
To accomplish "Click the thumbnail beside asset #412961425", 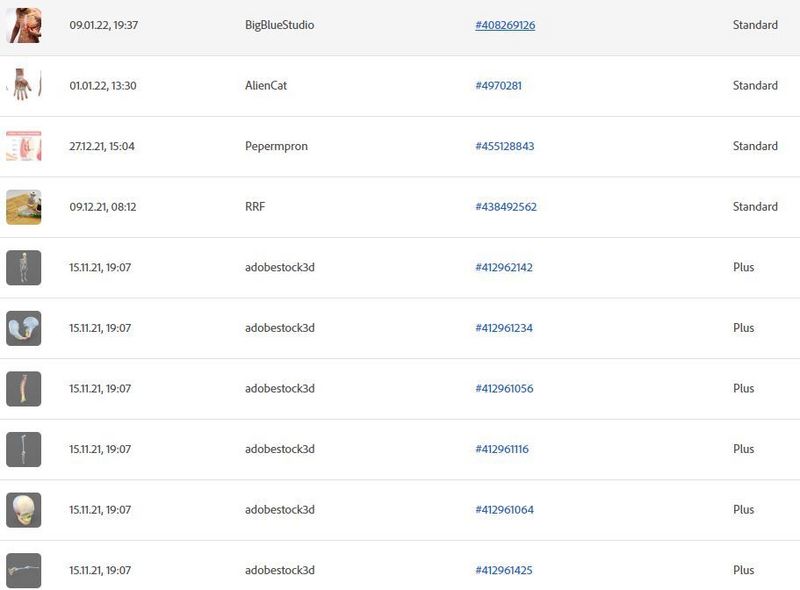I will [x=23, y=571].
